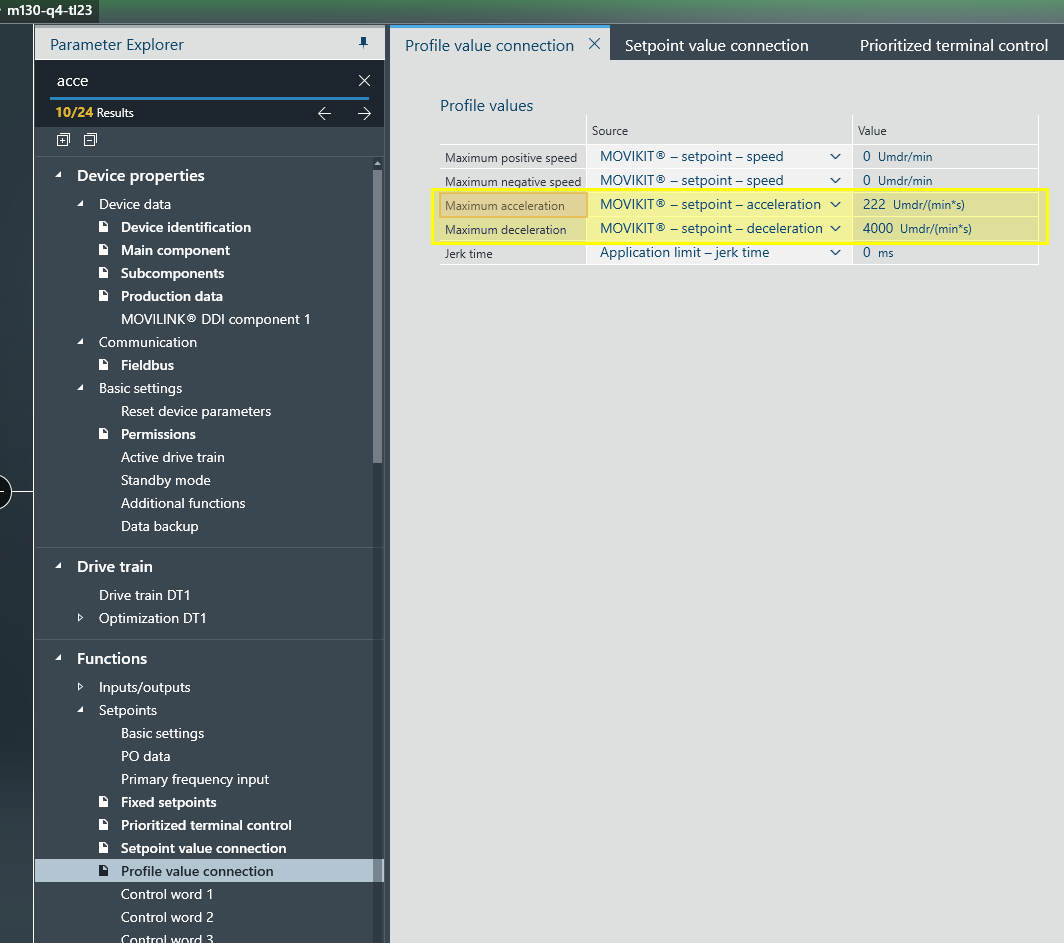Screen dimensions: 1064x943
Task: Click the Jerk time value 0 ms
Action: (945, 252)
